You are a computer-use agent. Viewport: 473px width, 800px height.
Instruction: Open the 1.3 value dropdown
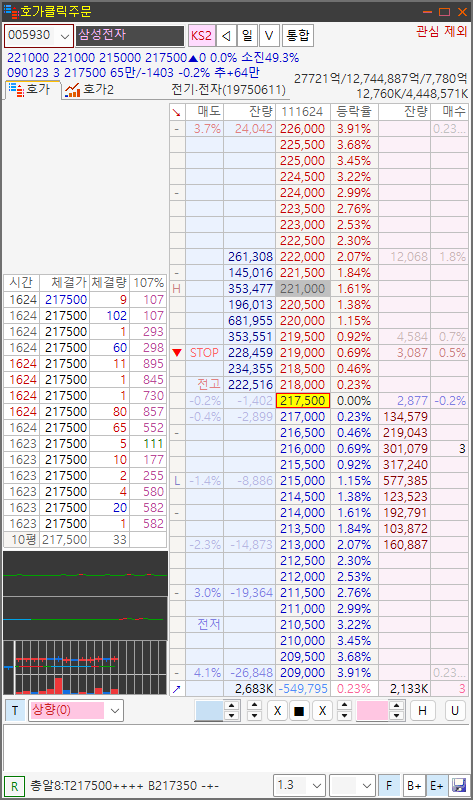pos(317,786)
